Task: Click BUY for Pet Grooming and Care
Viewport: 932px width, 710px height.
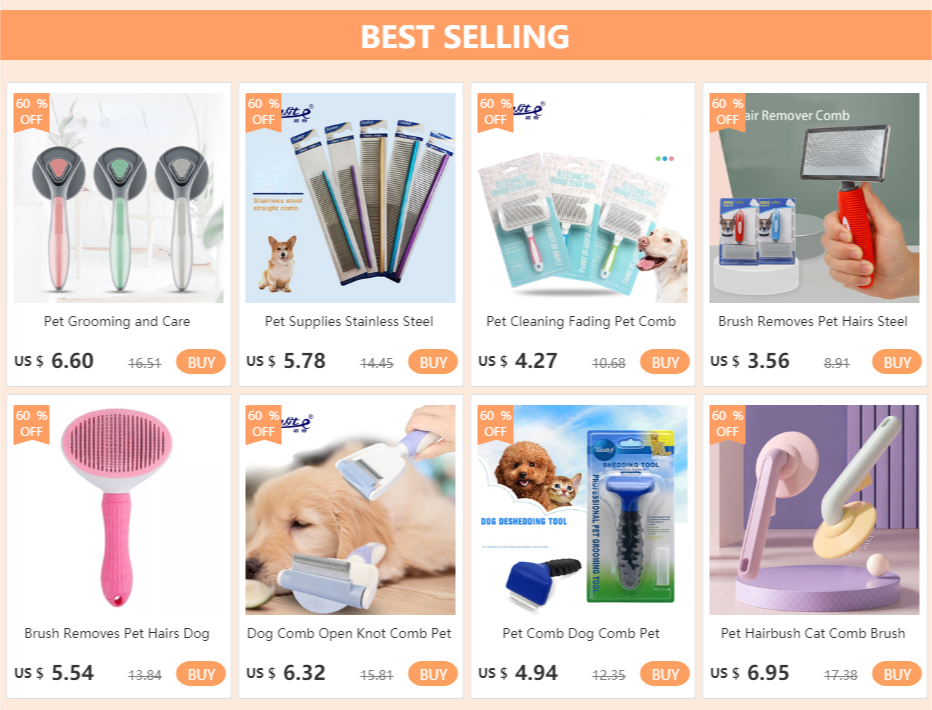Action: coord(201,362)
